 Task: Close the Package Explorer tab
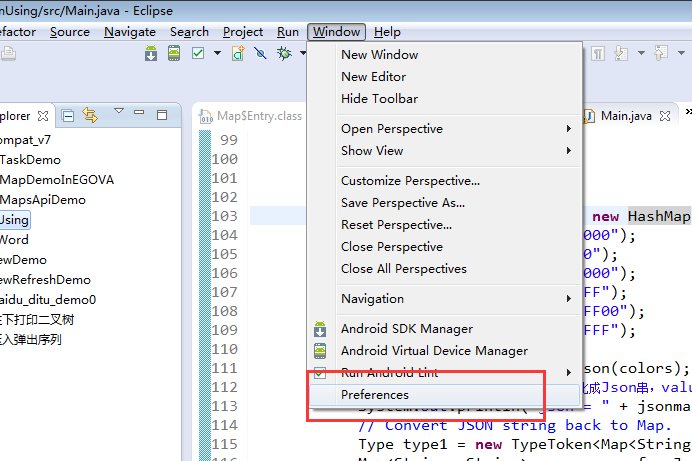(x=43, y=116)
